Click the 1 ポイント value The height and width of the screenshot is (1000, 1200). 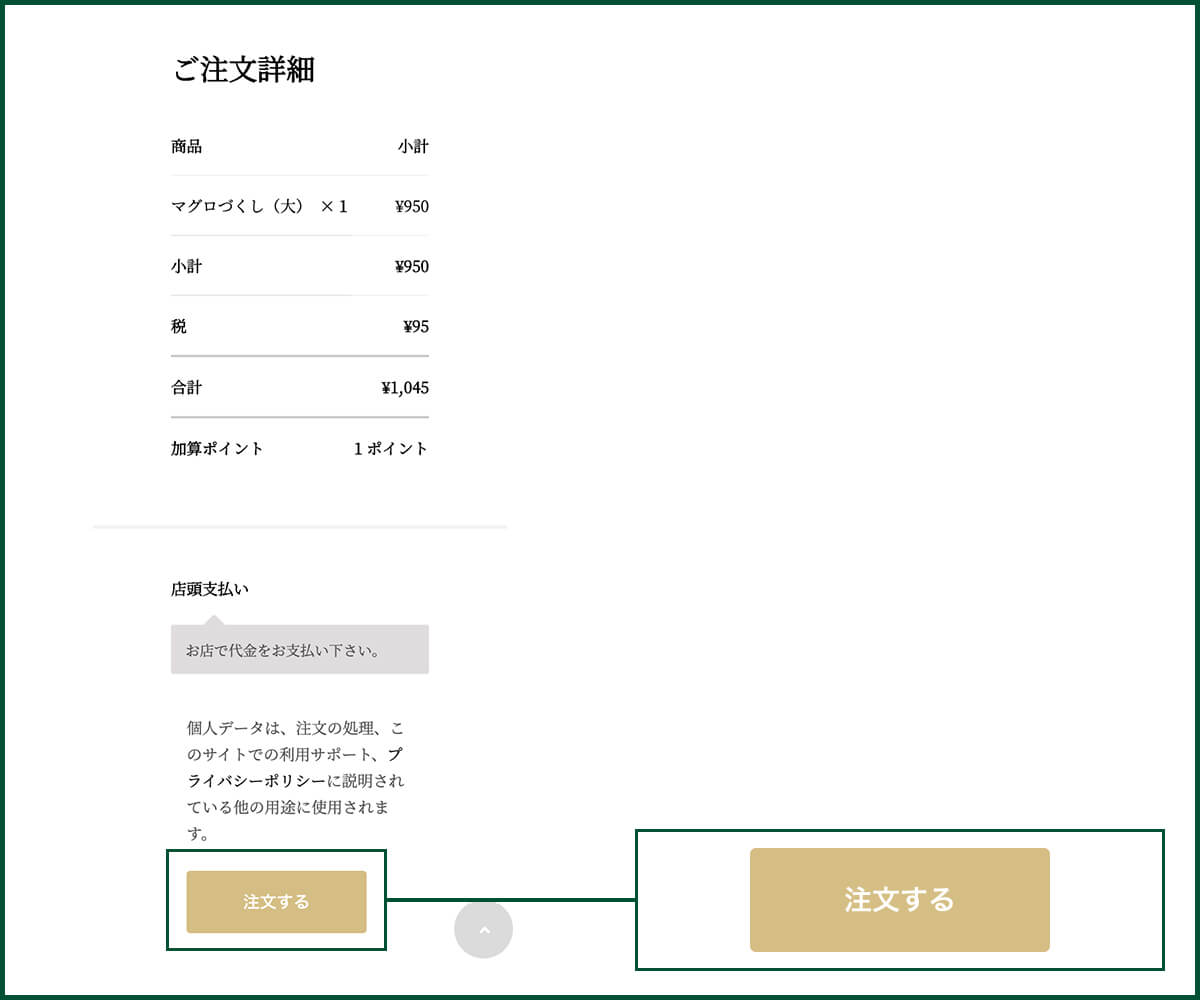pyautogui.click(x=391, y=448)
